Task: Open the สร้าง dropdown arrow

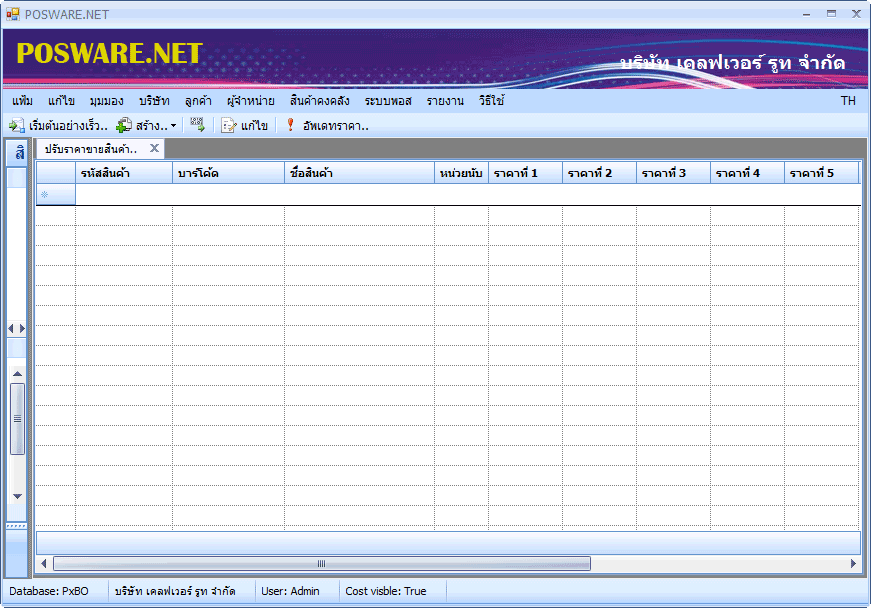Action: point(173,126)
